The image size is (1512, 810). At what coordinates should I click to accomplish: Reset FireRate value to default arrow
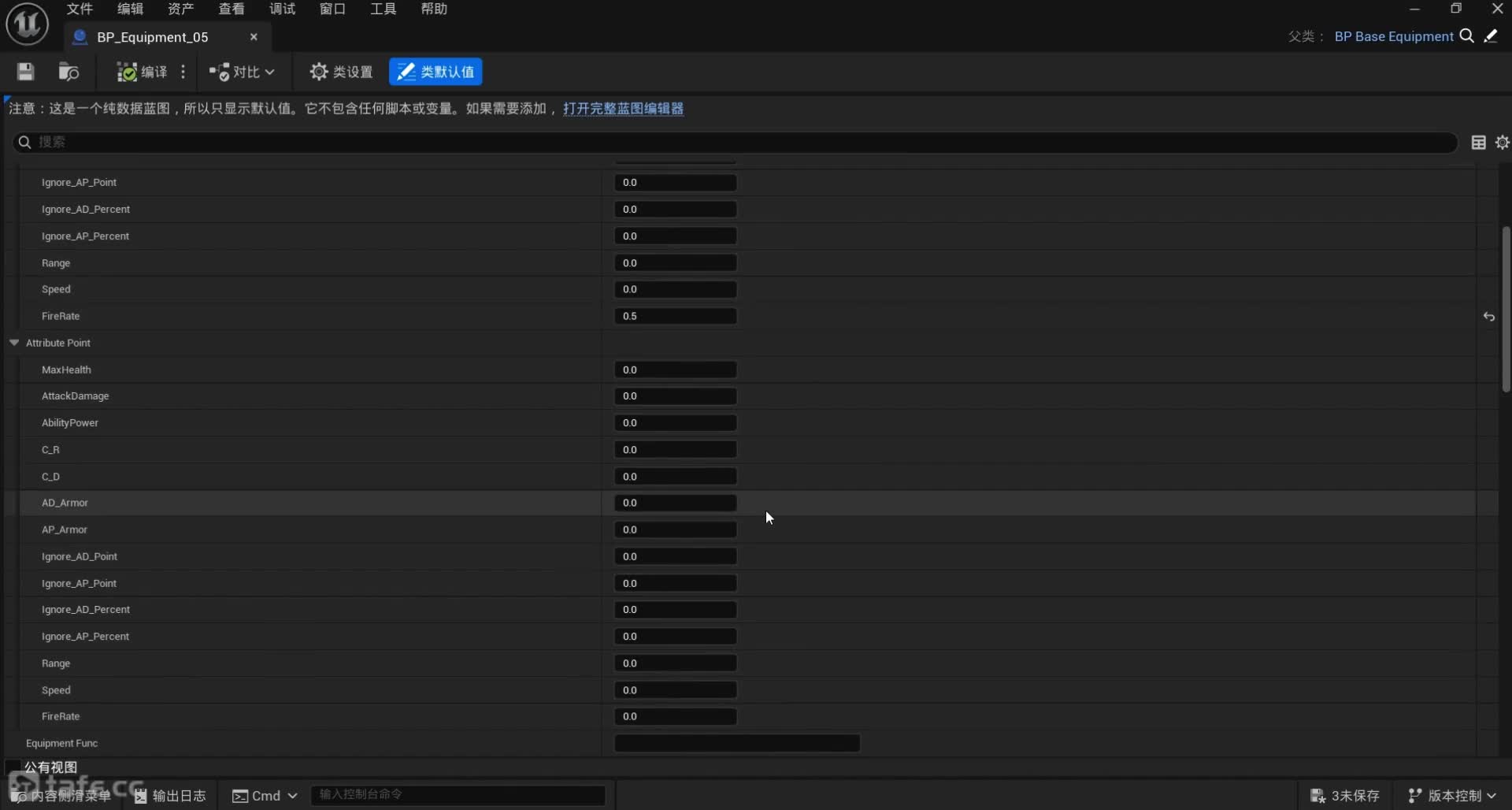[1488, 317]
